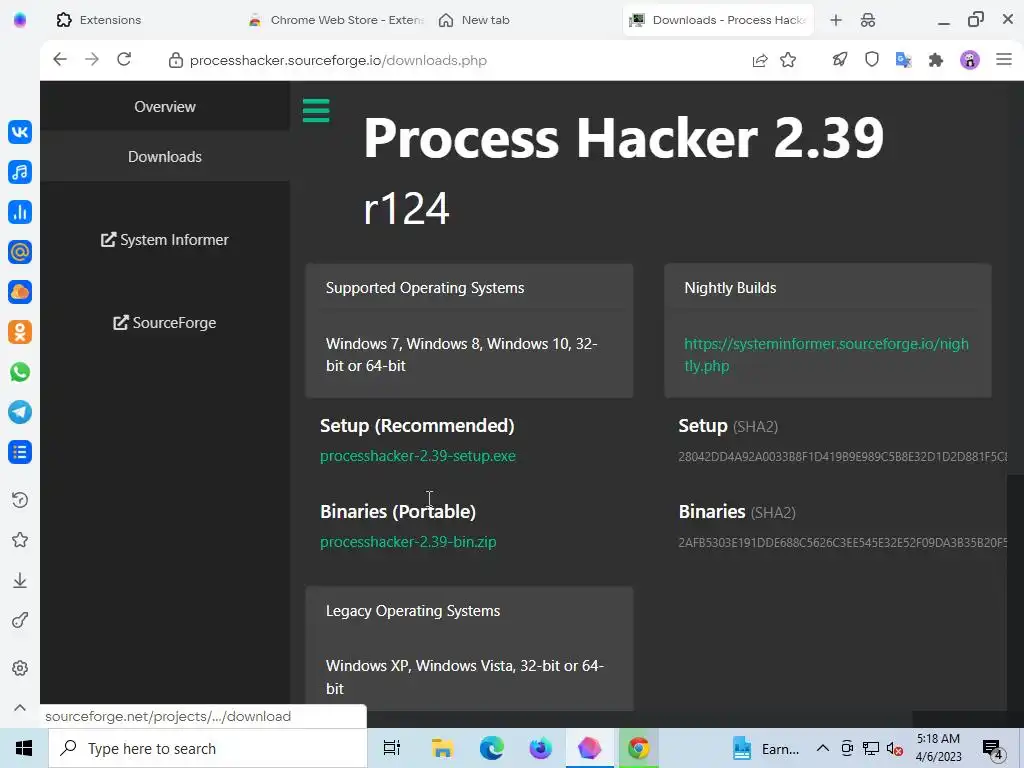
Task: Show hidden system tray icons
Action: point(823,748)
